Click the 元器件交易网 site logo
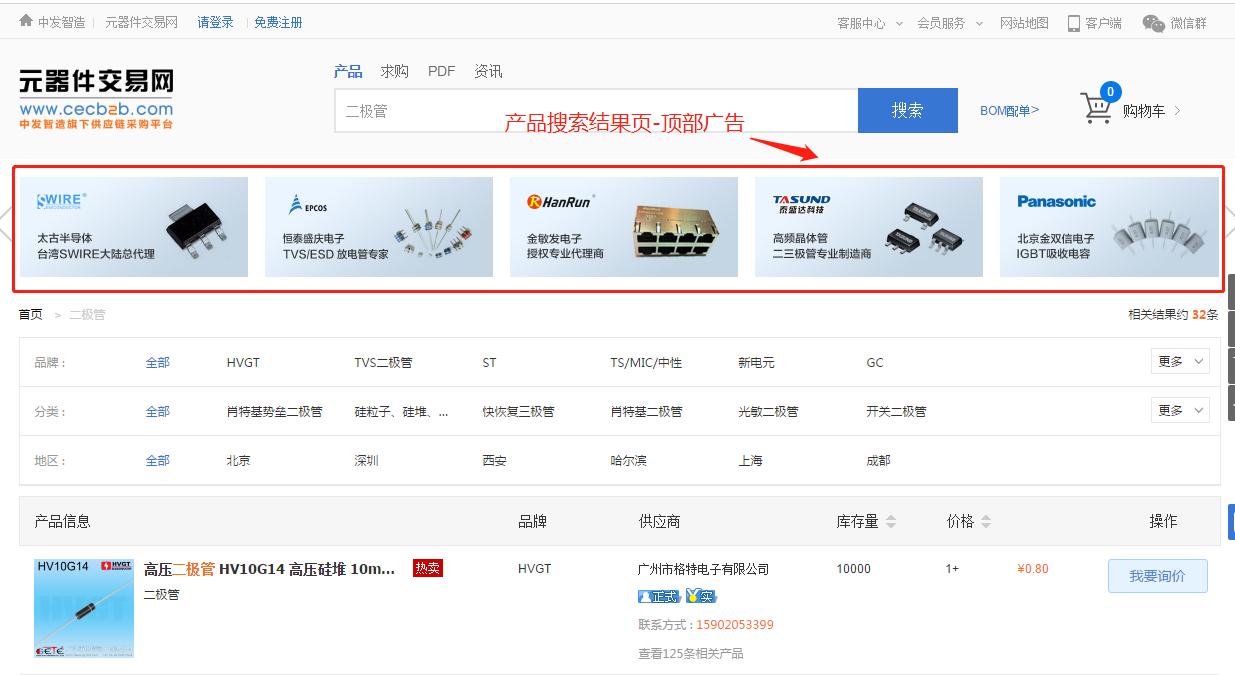This screenshot has width=1235, height=675. tap(96, 98)
